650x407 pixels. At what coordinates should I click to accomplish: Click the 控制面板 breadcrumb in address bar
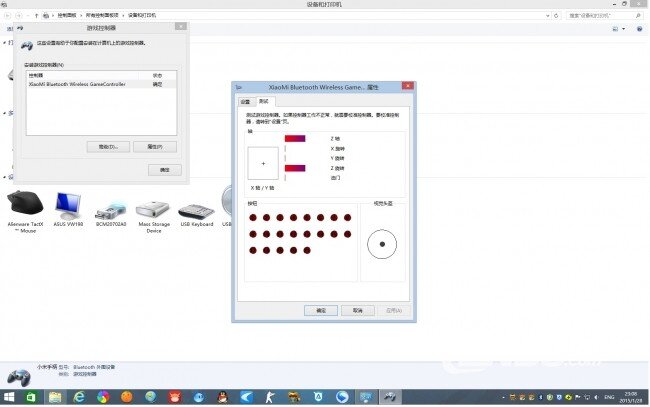67,15
